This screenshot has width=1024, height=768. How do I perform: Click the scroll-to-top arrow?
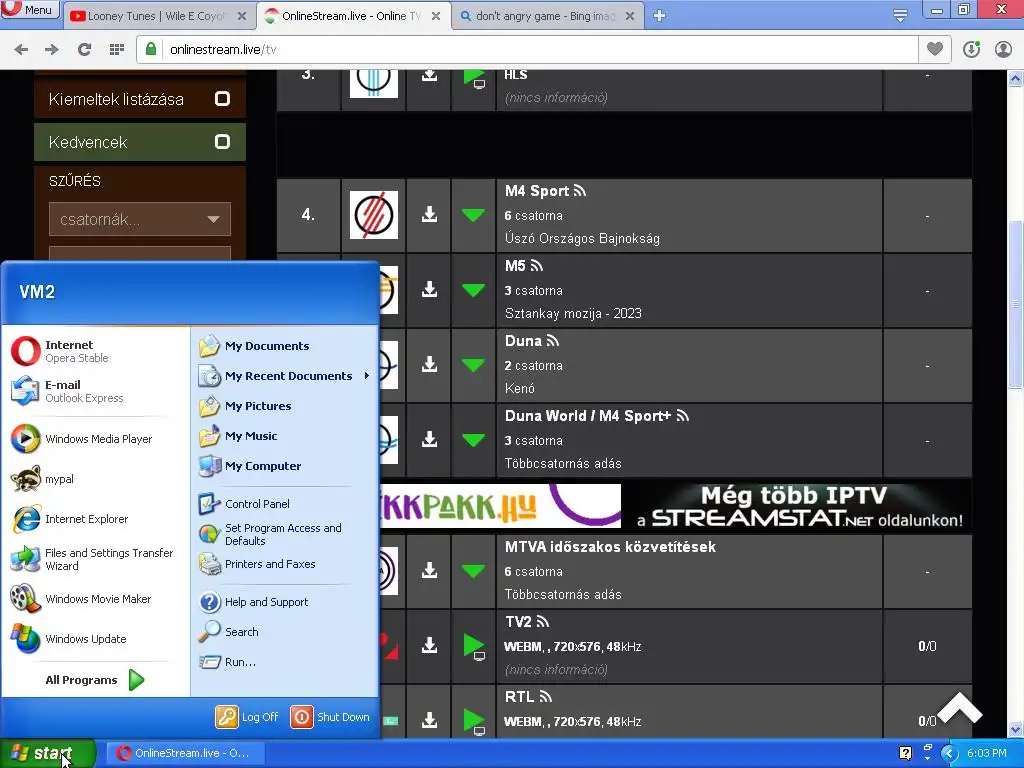(x=959, y=708)
